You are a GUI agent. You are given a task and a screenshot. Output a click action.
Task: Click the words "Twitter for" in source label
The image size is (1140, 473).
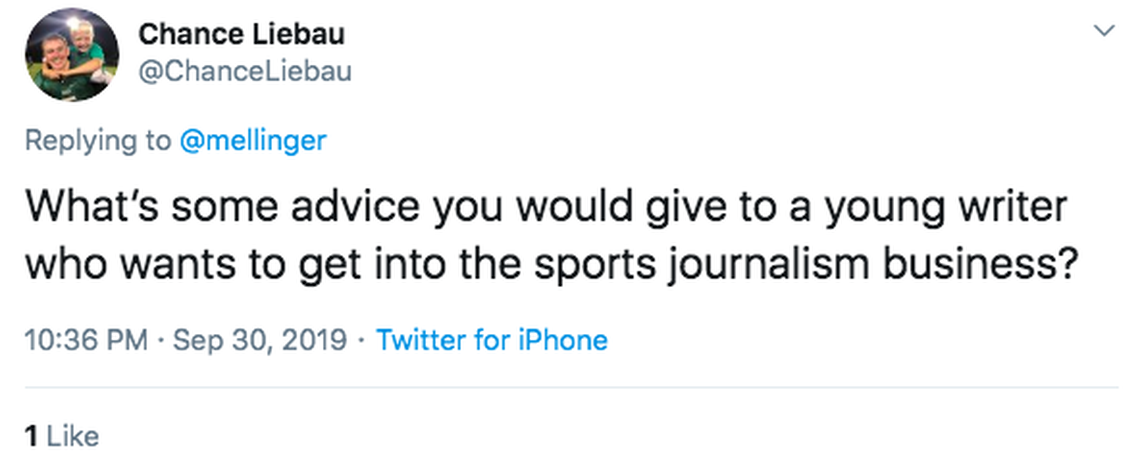[440, 340]
